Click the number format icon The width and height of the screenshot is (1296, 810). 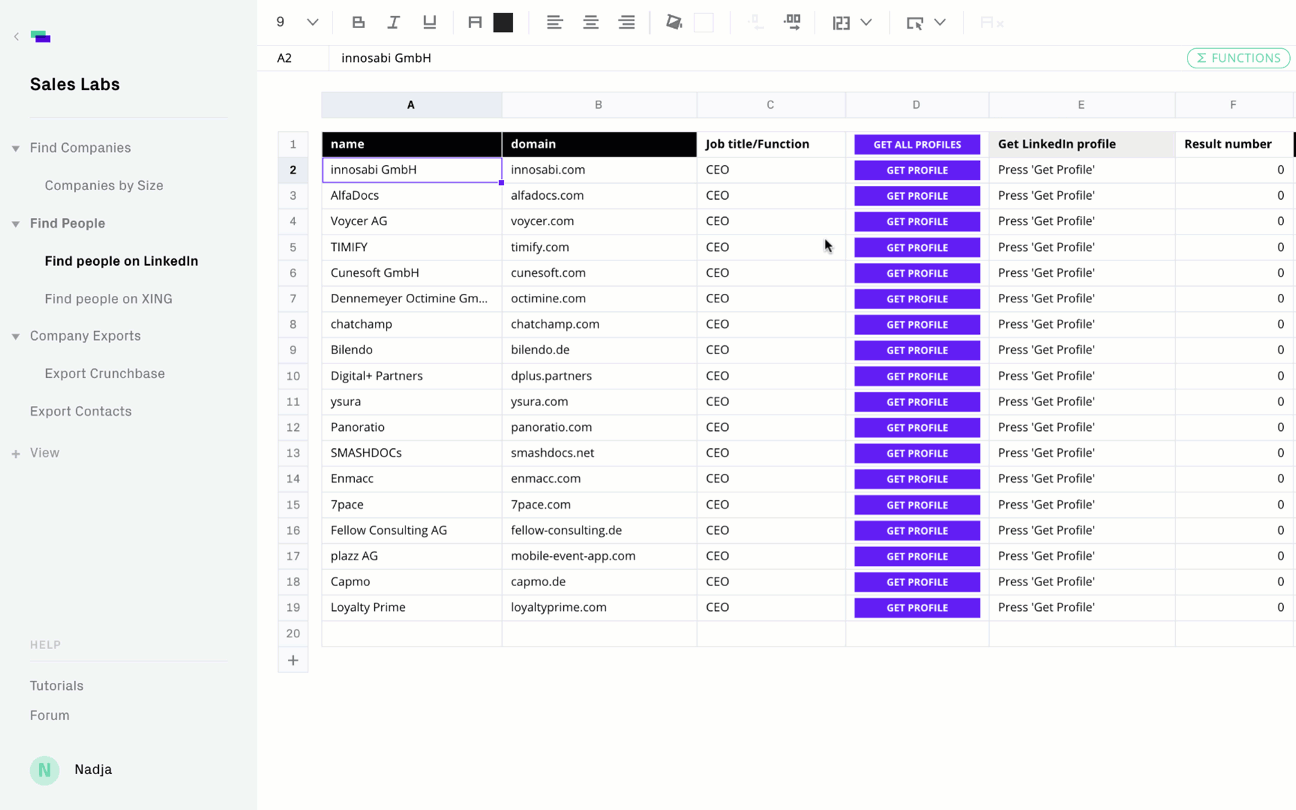[x=841, y=22]
